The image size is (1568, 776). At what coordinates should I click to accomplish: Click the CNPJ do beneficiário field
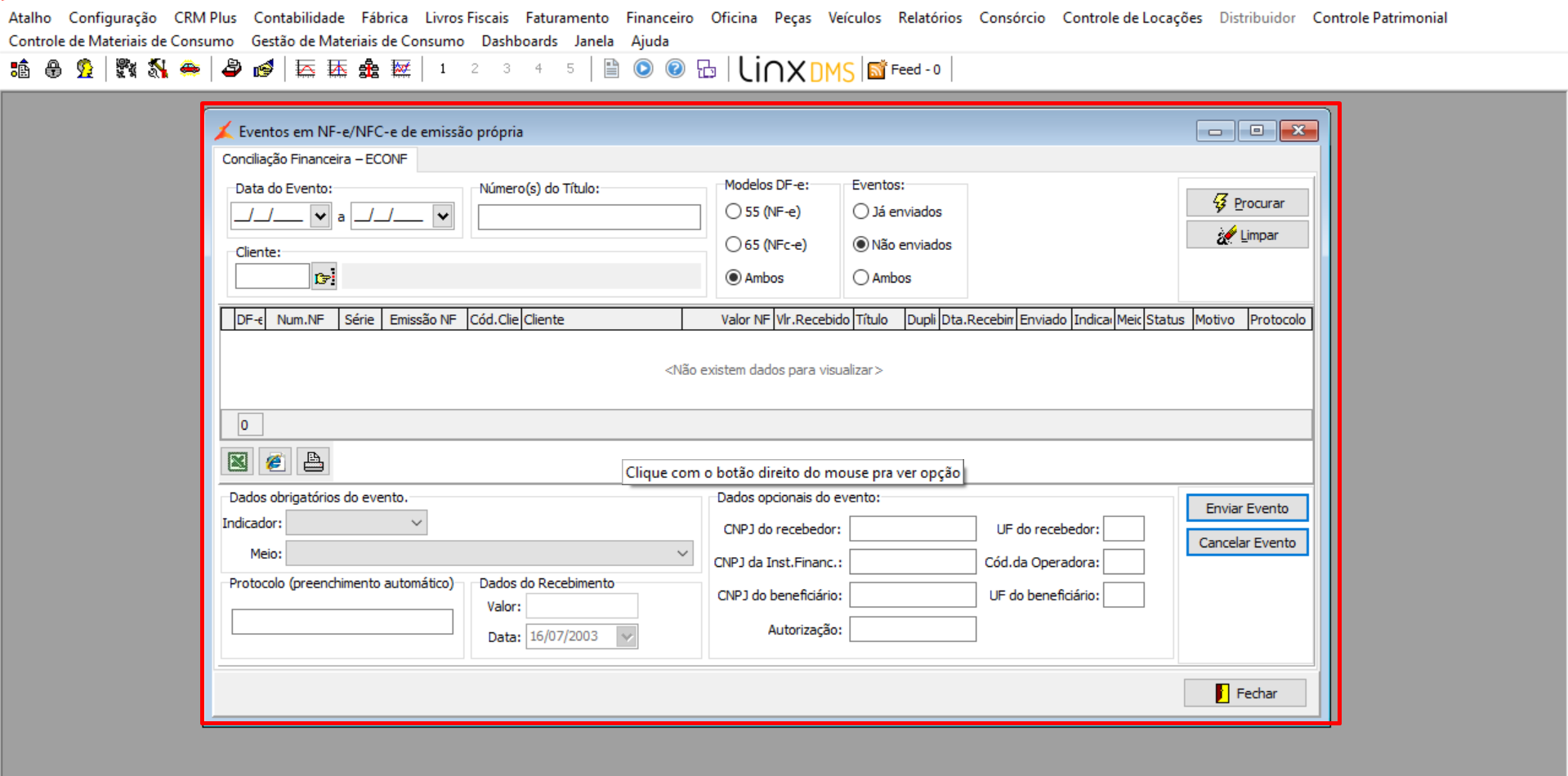click(x=913, y=595)
